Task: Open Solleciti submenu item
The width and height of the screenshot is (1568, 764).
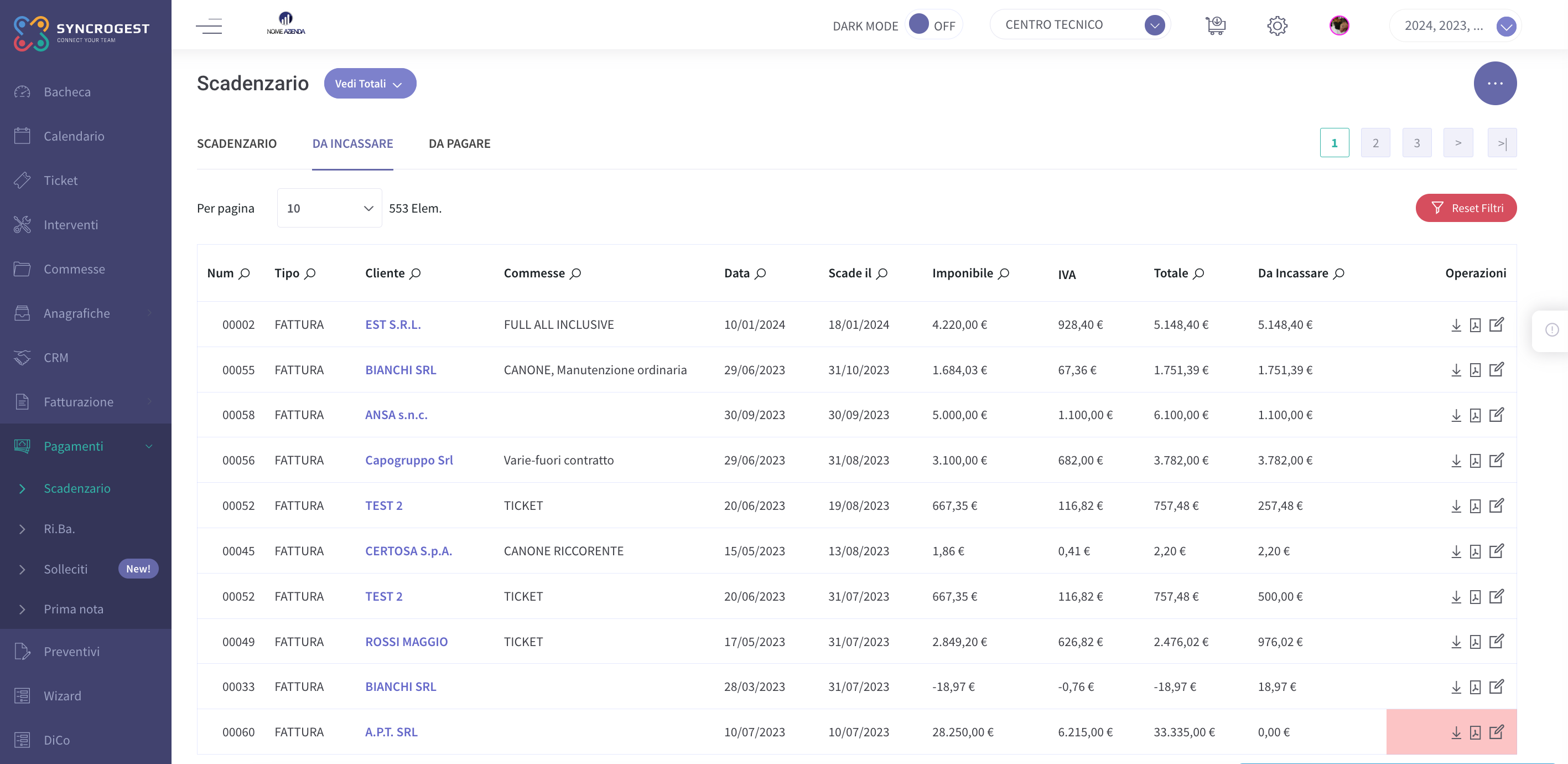Action: [85, 569]
